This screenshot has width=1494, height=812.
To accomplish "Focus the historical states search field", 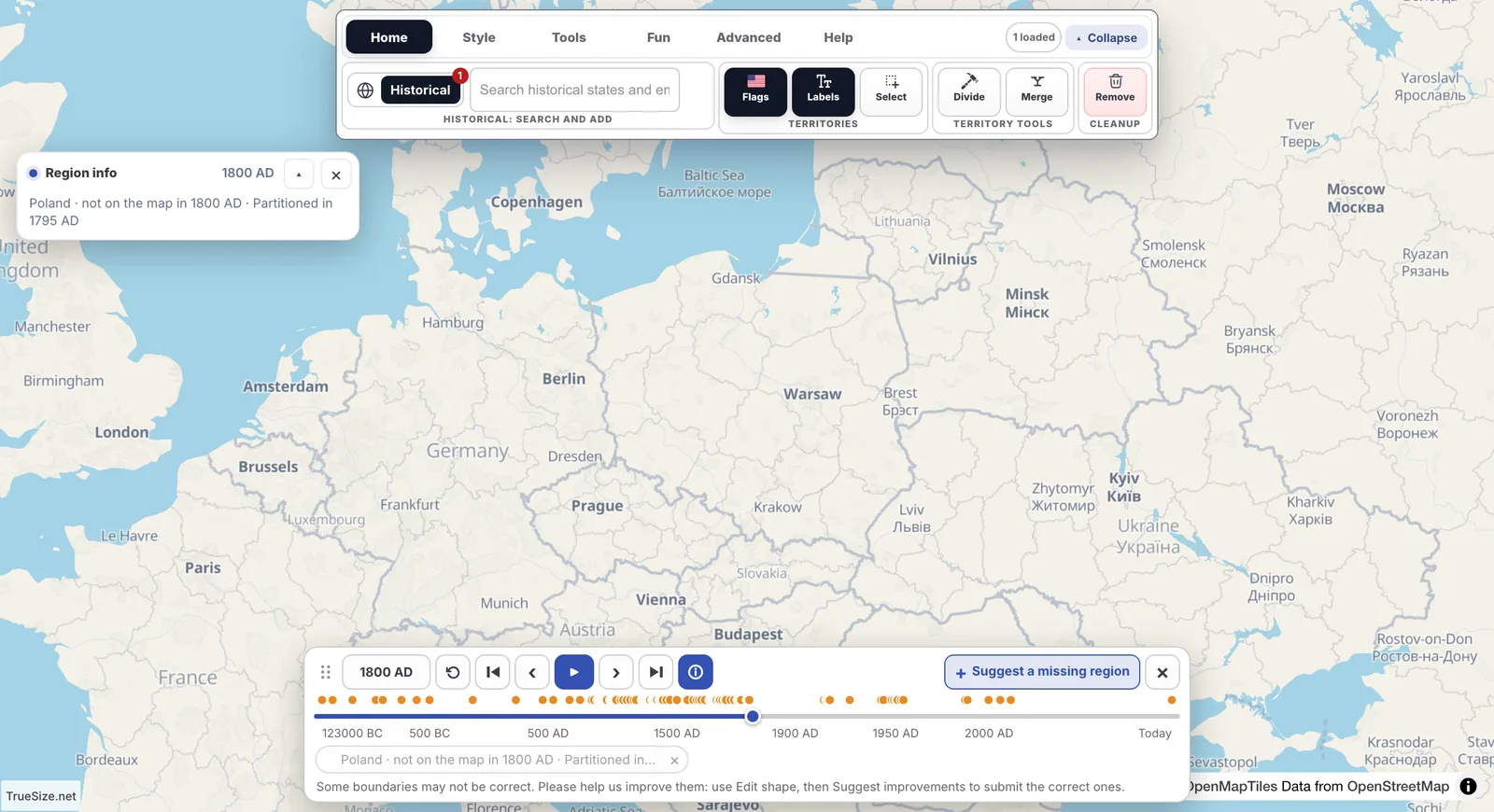I will click(575, 90).
